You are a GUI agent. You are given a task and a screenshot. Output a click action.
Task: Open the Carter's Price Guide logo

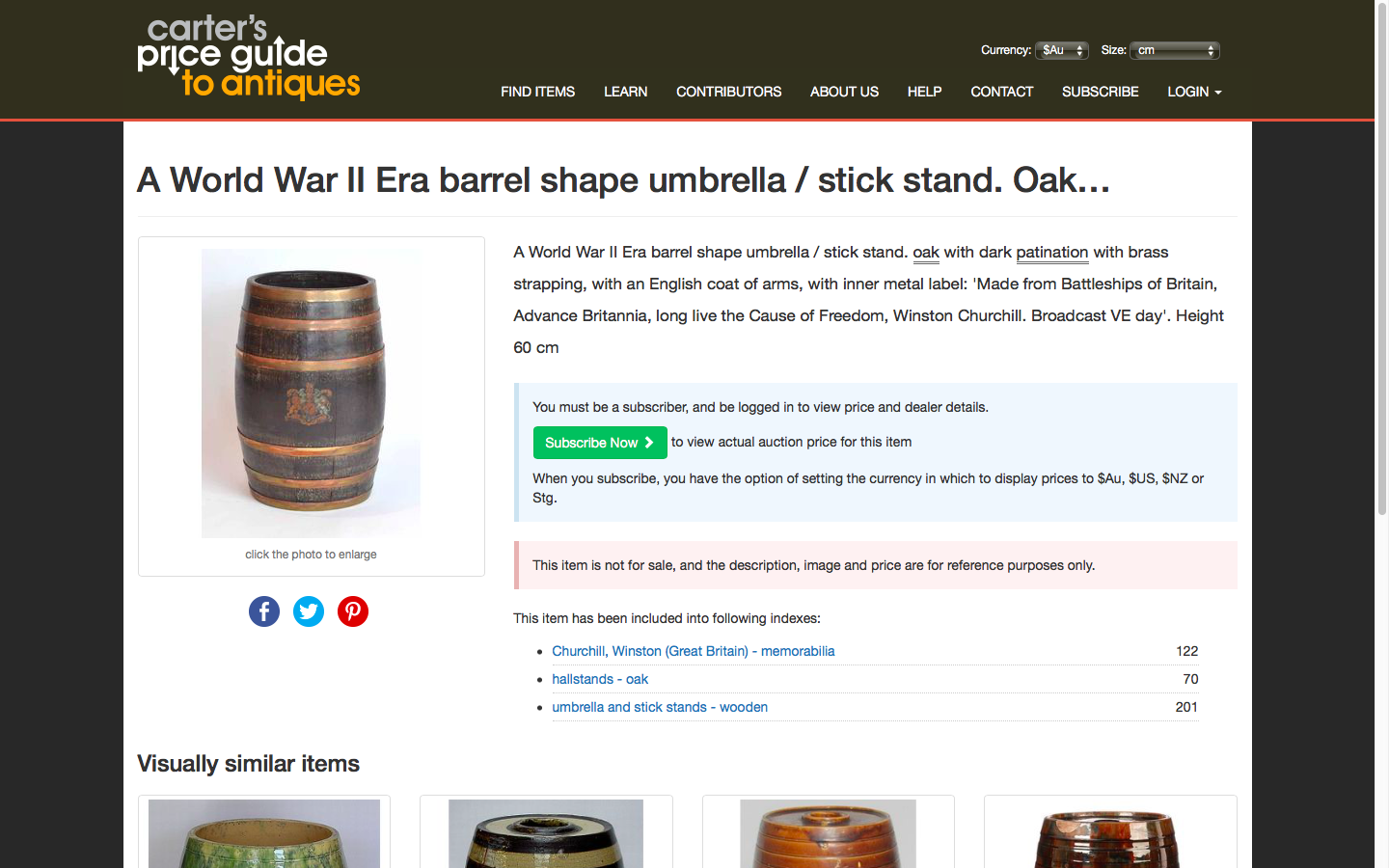coord(249,58)
